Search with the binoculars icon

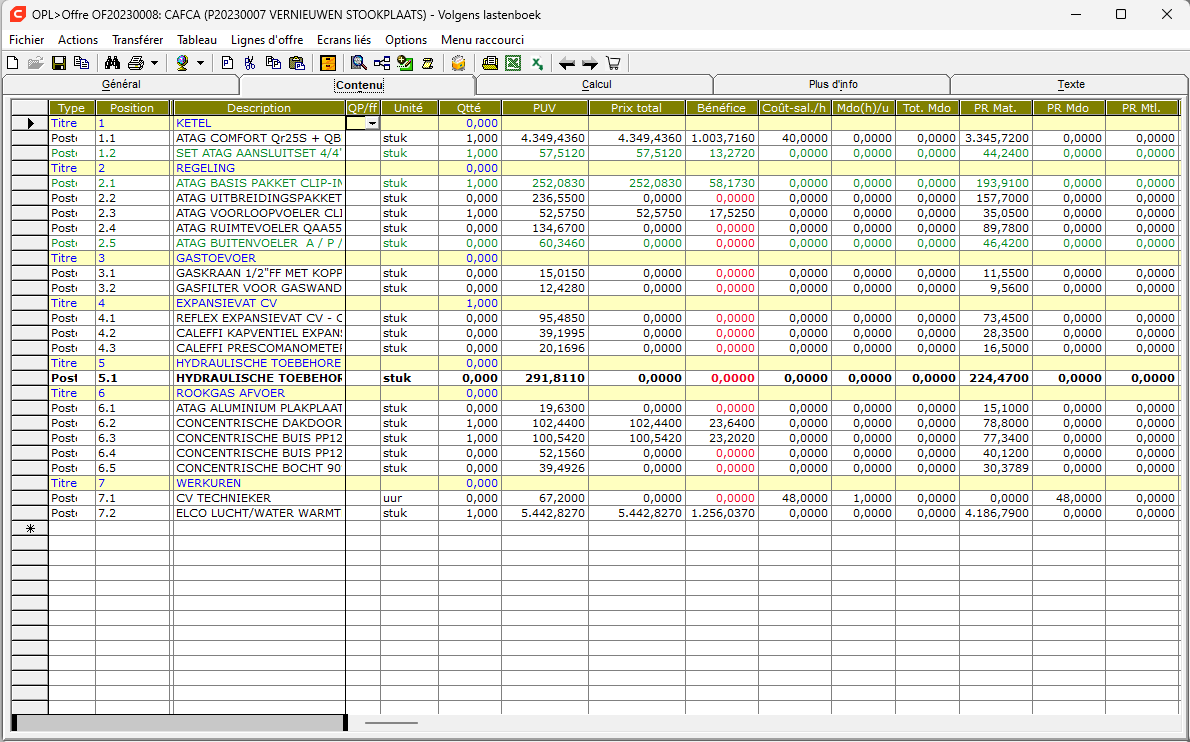tap(112, 63)
